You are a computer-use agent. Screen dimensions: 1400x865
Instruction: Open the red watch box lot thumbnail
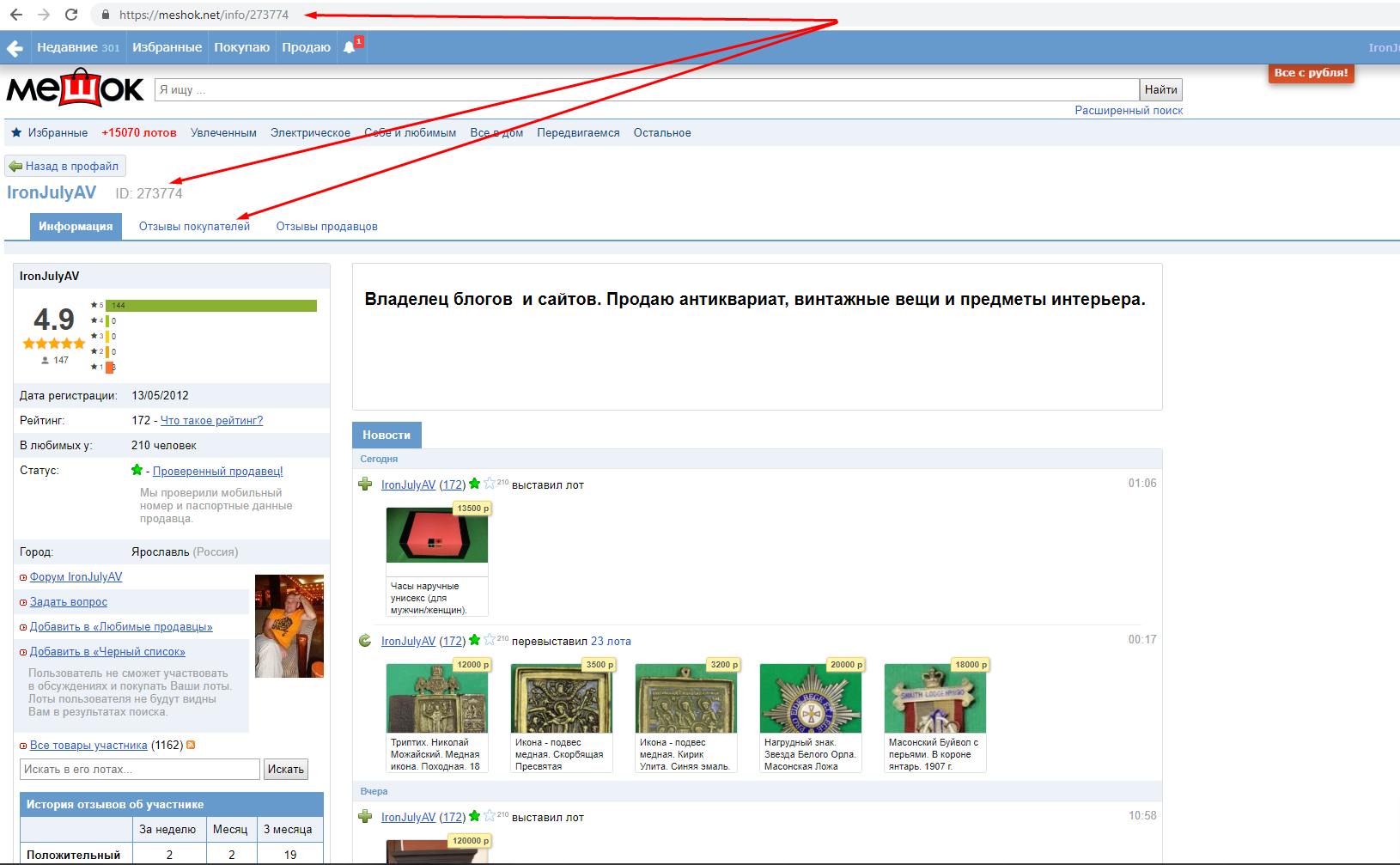click(436, 535)
